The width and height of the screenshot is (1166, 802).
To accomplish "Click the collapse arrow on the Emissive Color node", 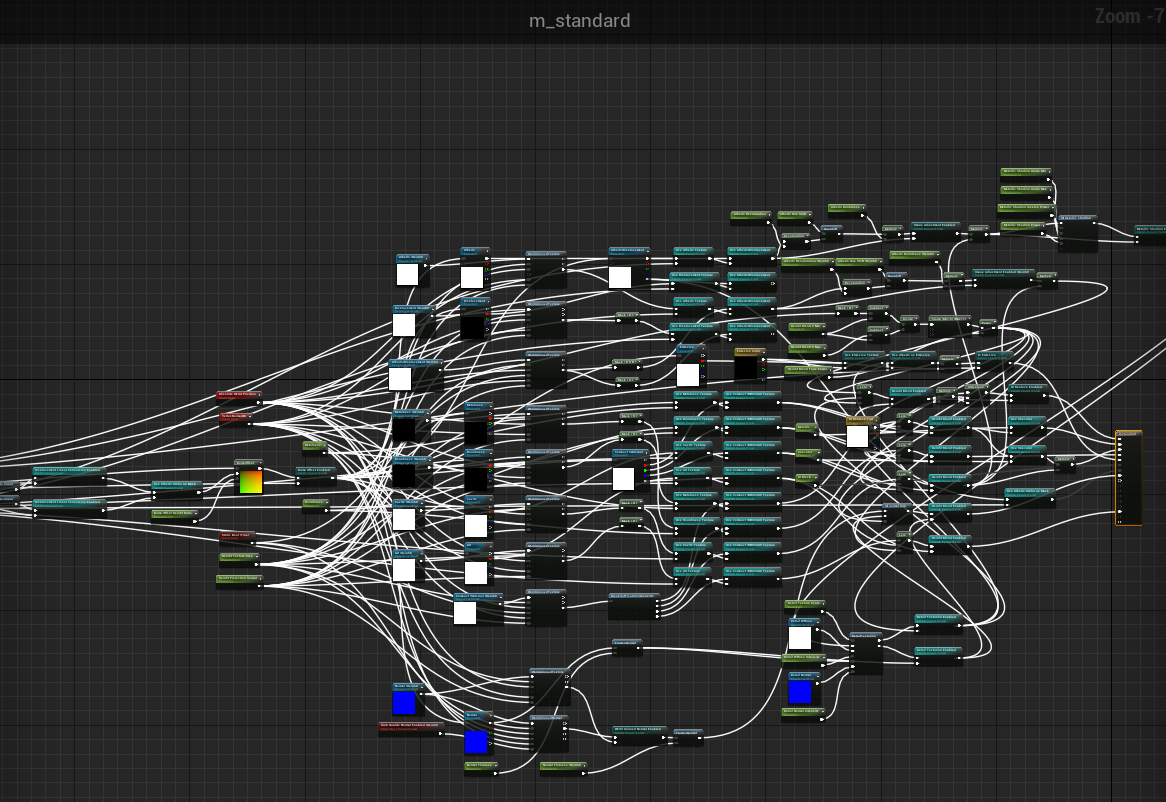I will (763, 352).
